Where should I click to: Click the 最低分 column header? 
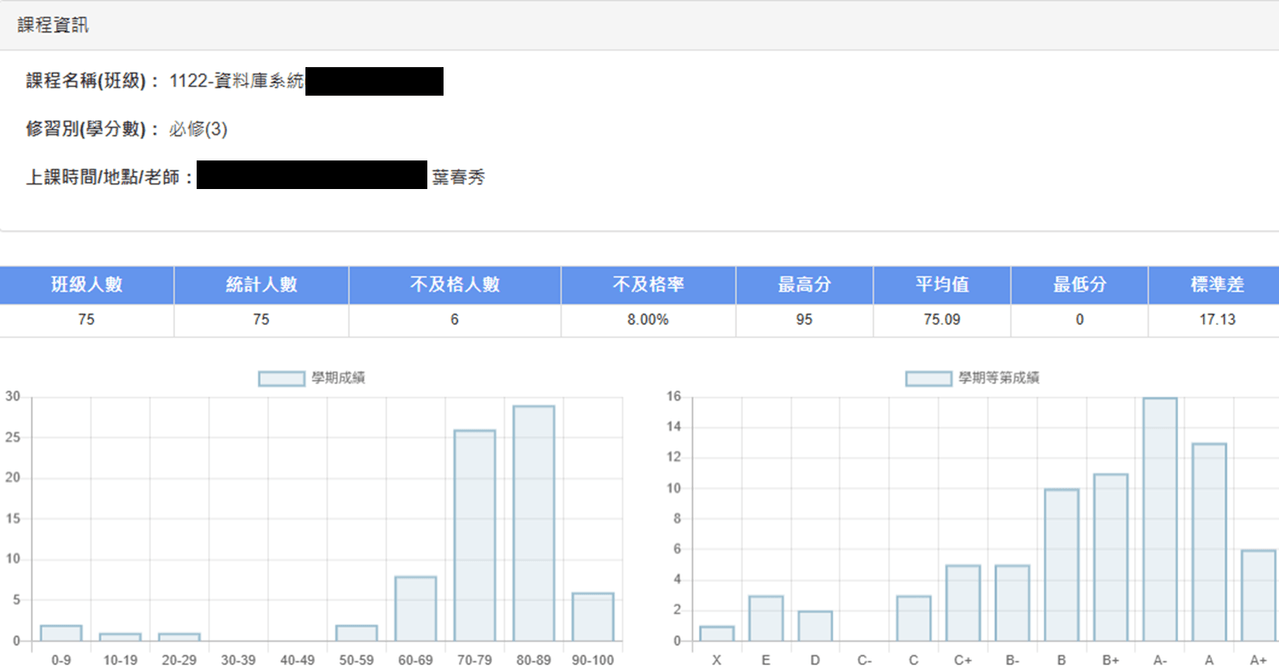[1079, 285]
